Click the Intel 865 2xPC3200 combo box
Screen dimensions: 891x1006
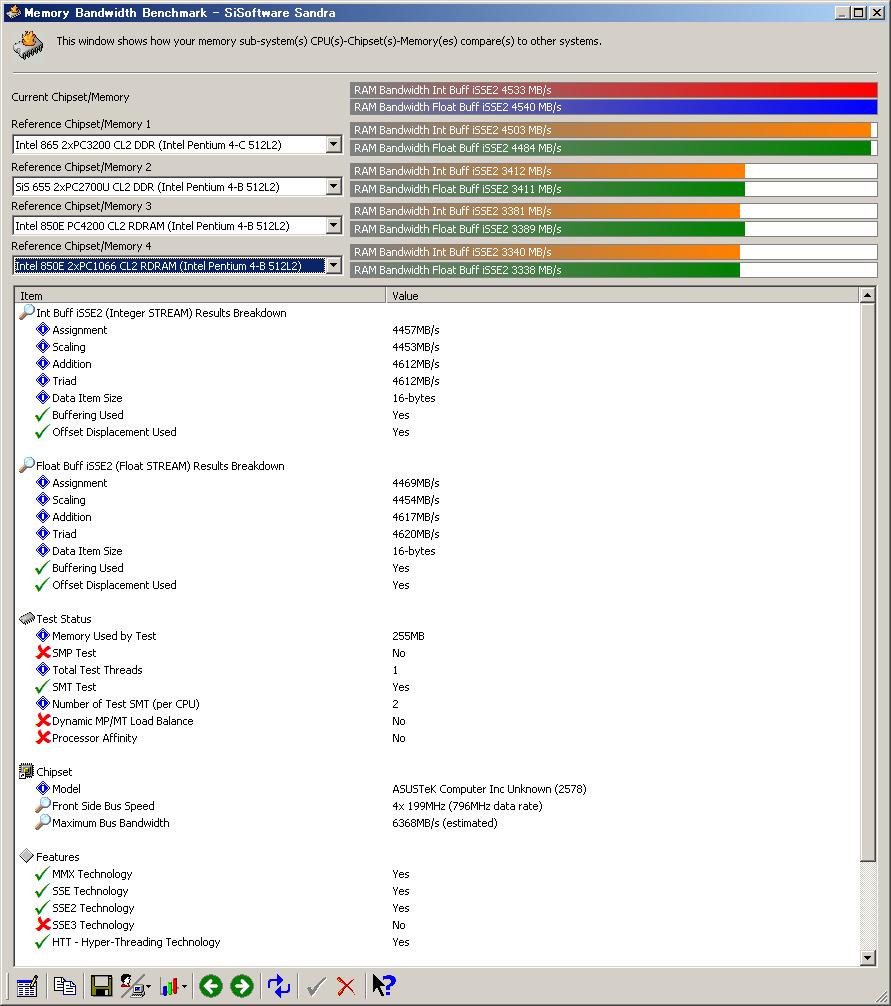coord(177,144)
